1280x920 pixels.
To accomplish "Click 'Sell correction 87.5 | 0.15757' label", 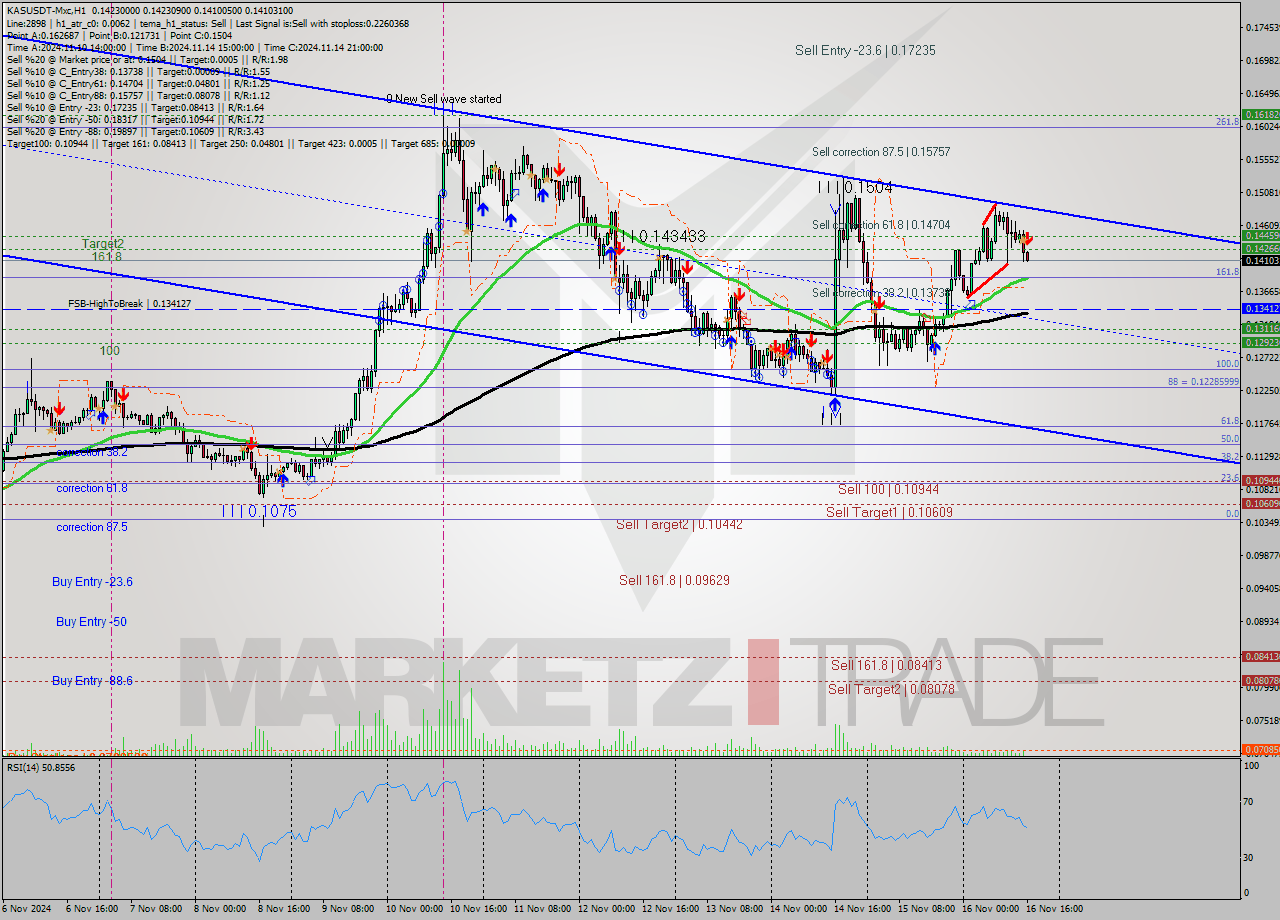I will pos(881,152).
